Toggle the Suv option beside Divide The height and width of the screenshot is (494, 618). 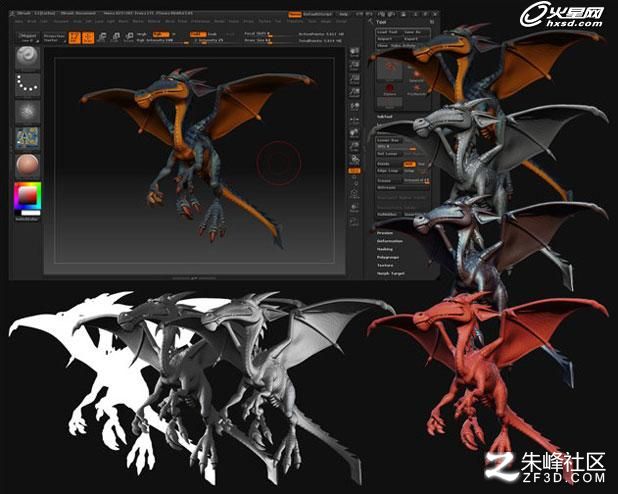(421, 164)
